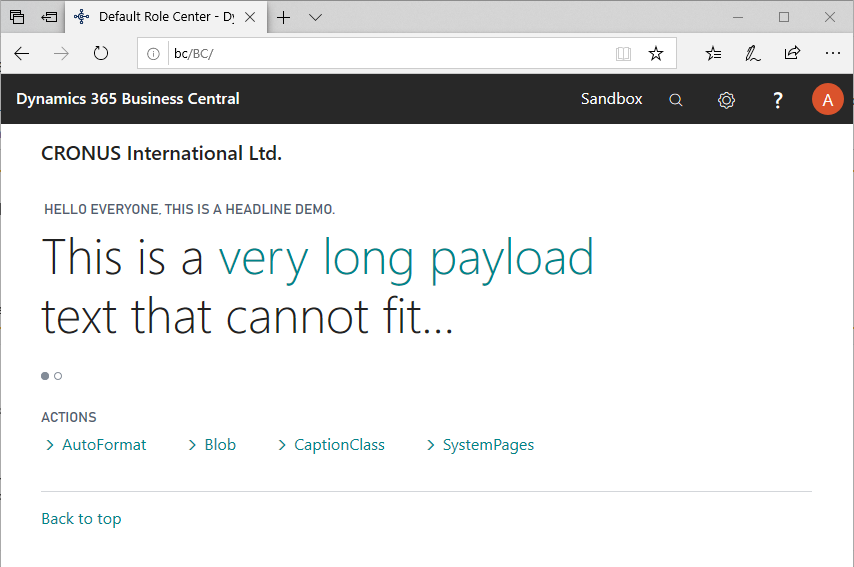
Task: Switch to the second headline dot
Action: [58, 376]
